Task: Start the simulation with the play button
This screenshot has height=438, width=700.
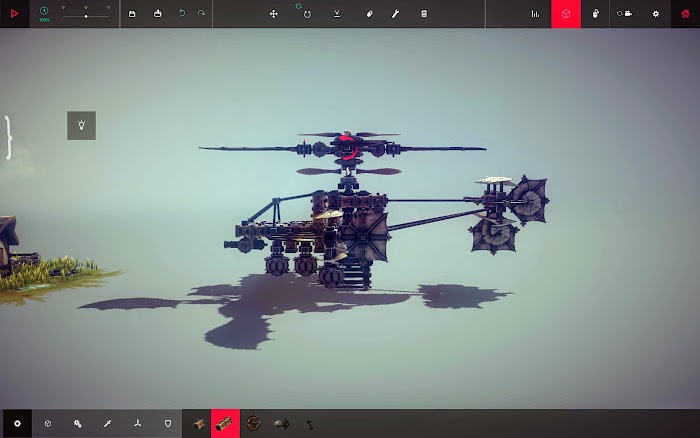Action: [14, 13]
